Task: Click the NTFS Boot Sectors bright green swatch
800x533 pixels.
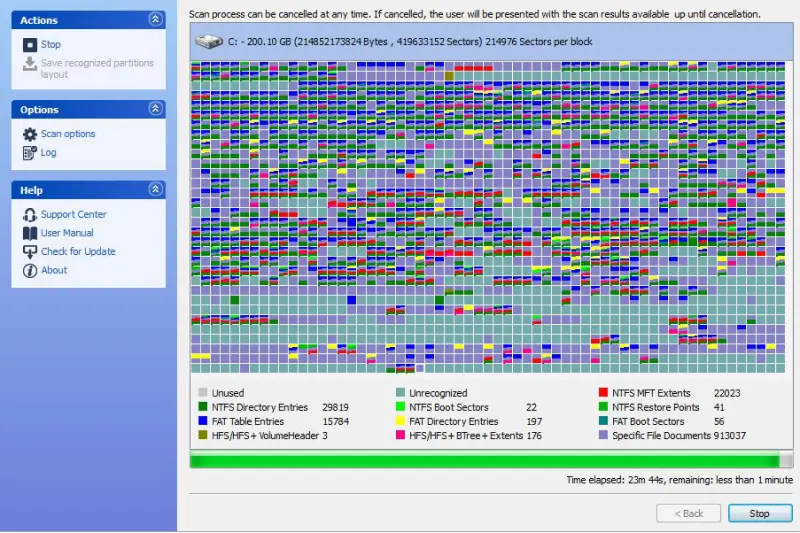Action: 400,407
